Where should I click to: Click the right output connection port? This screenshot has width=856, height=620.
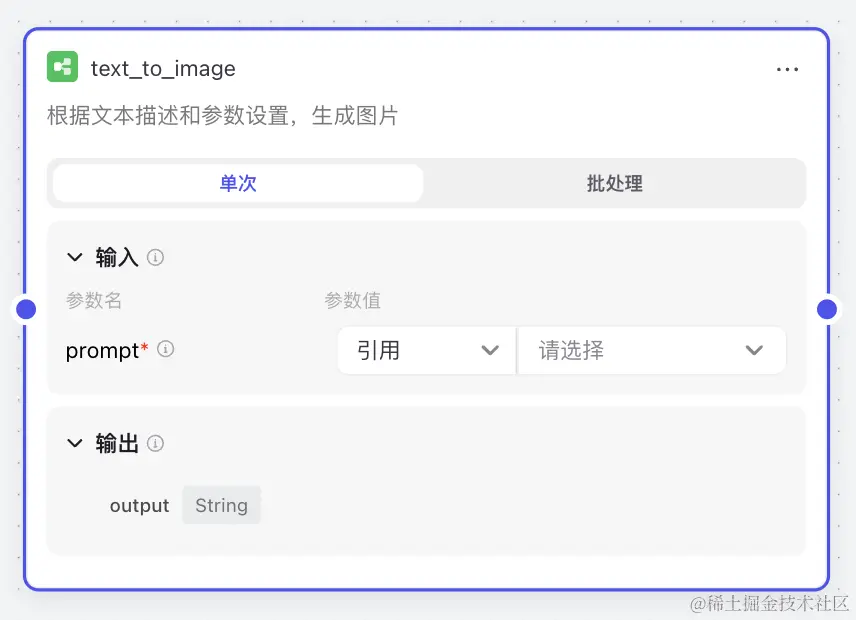827,309
